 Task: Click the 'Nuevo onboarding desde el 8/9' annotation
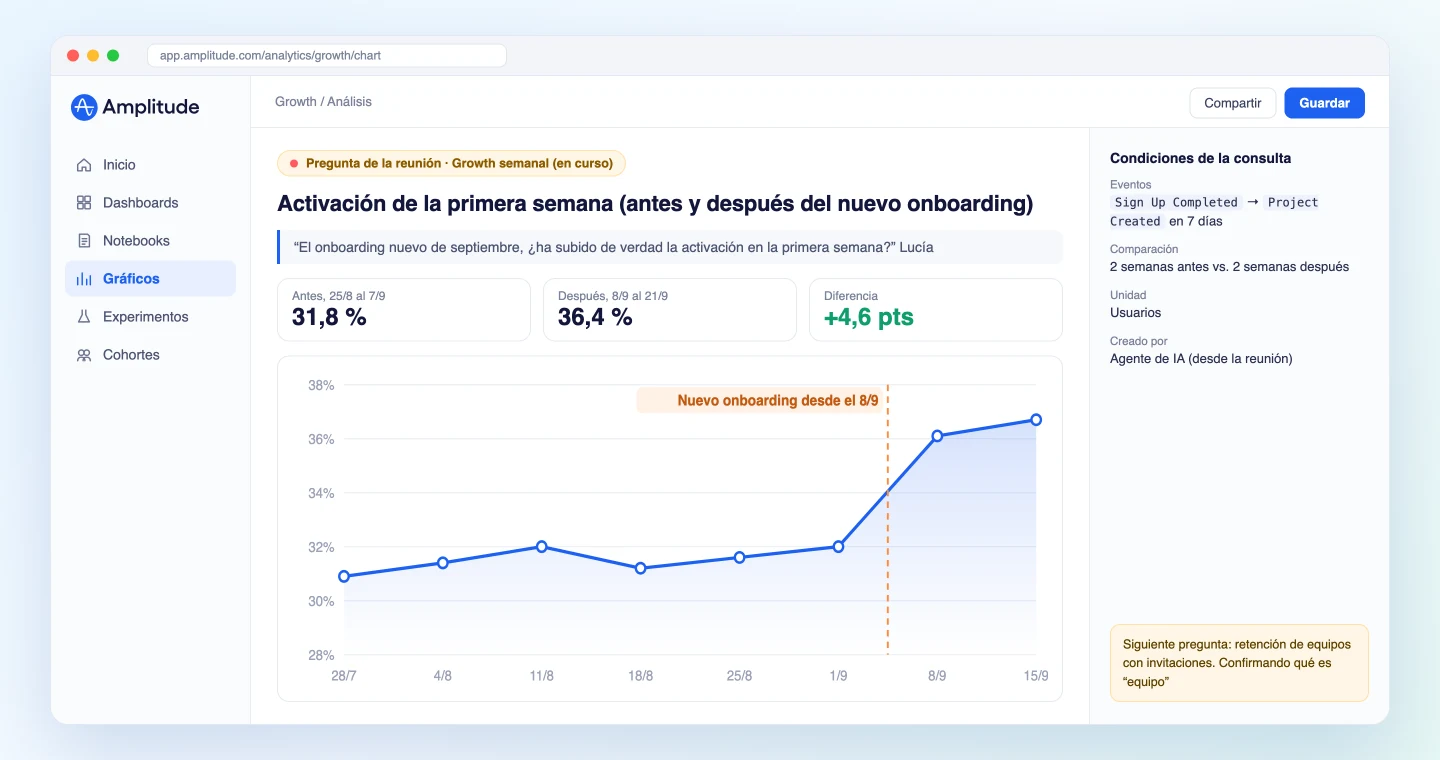[x=760, y=400]
